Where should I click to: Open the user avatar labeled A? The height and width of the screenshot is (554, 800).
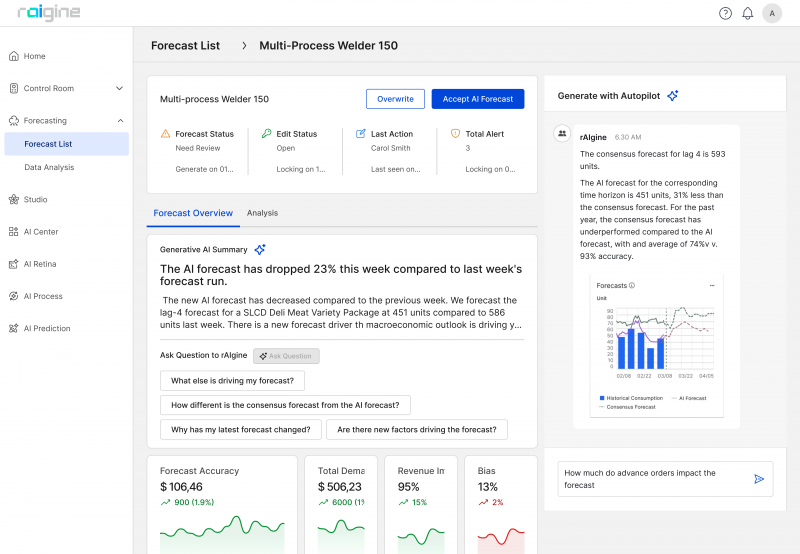pos(772,14)
